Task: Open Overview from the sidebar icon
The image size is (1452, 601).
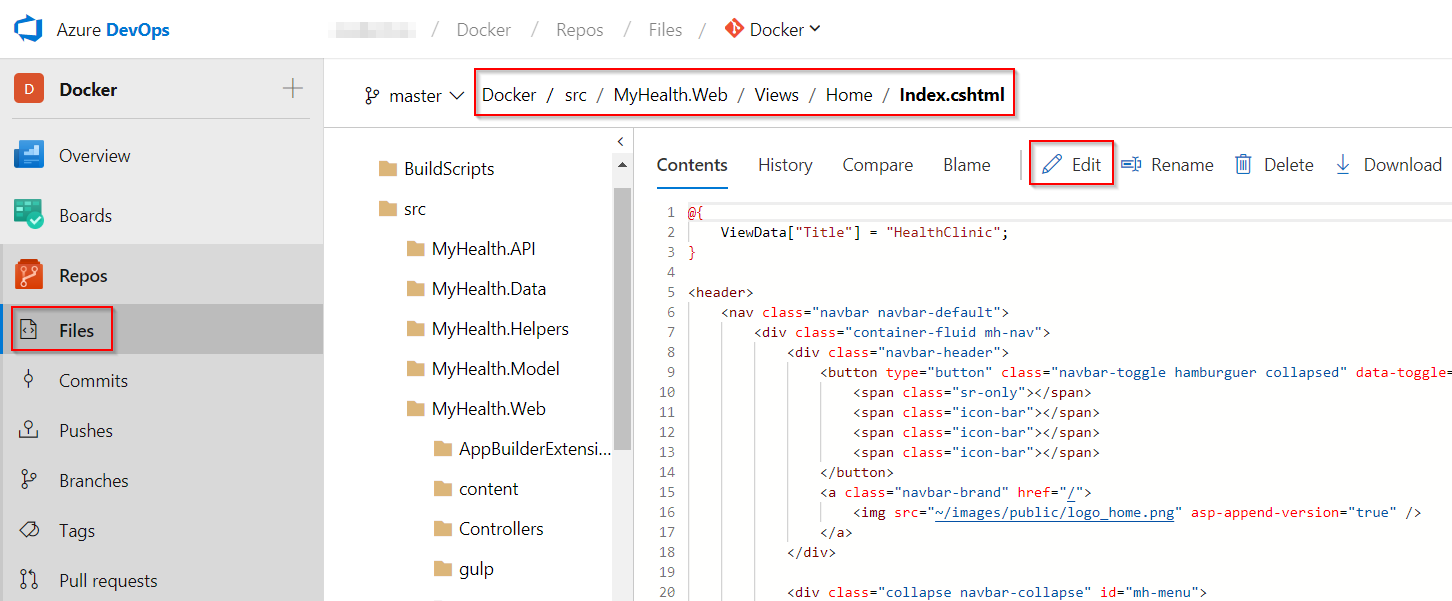Action: click(x=28, y=155)
